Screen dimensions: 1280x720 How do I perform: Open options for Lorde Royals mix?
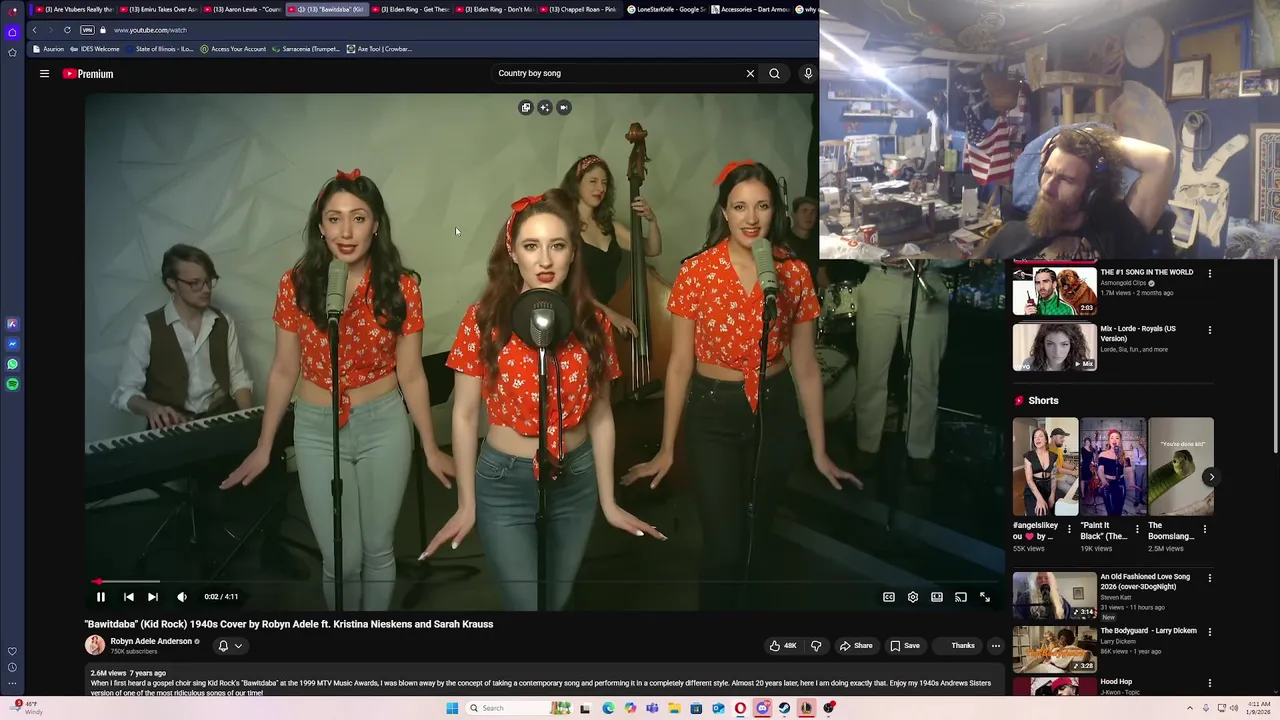tap(1209, 330)
